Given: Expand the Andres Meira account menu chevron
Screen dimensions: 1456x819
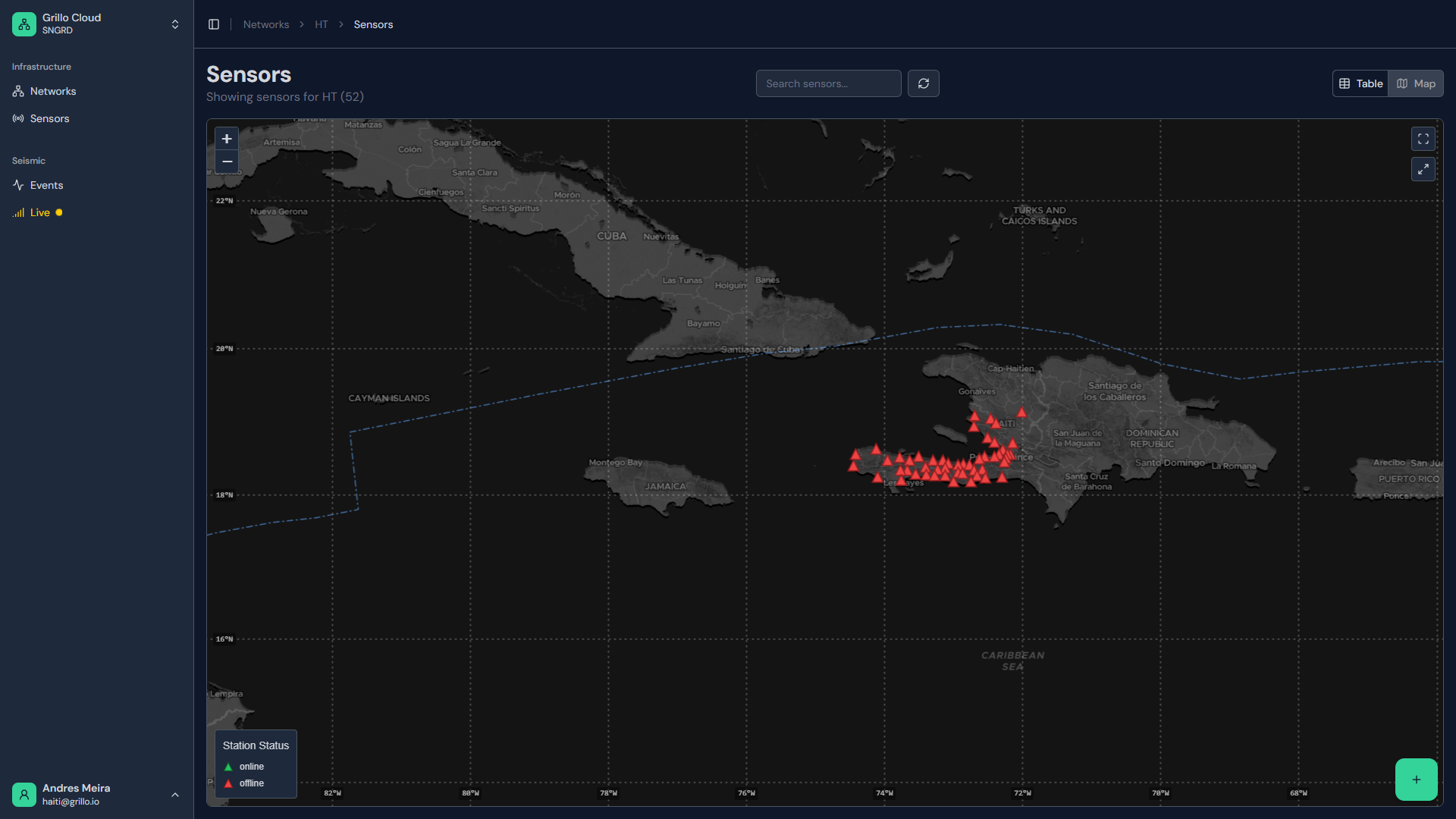Looking at the screenshot, I should (x=175, y=795).
